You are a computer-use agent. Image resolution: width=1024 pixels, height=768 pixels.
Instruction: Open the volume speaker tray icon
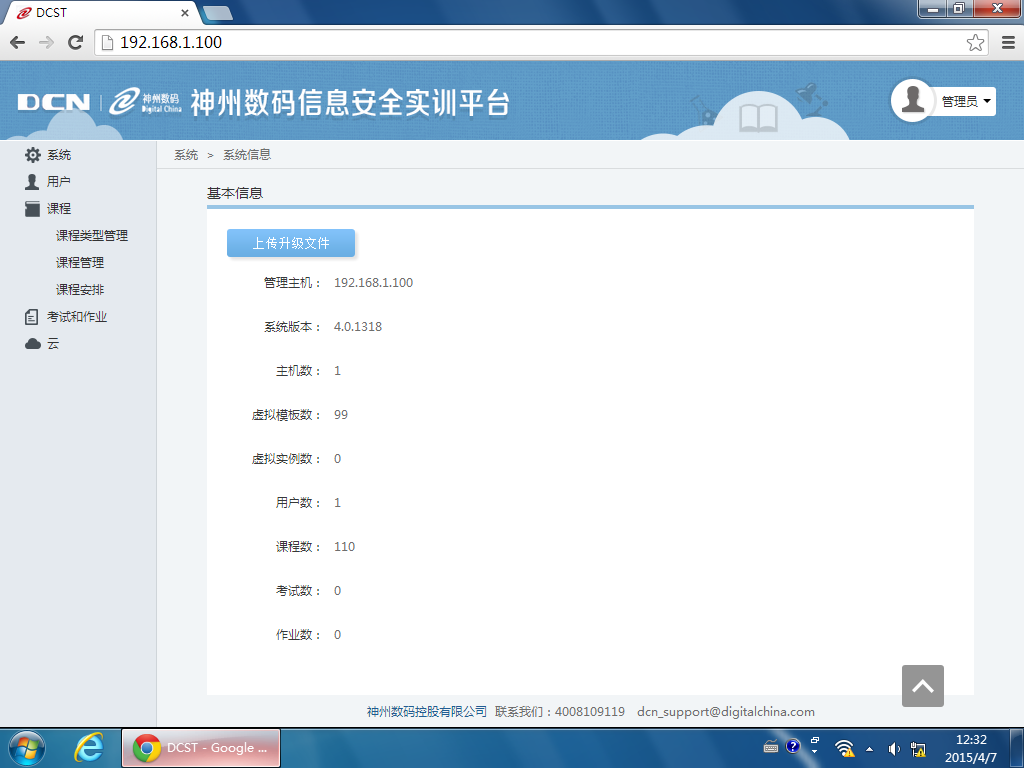(894, 749)
